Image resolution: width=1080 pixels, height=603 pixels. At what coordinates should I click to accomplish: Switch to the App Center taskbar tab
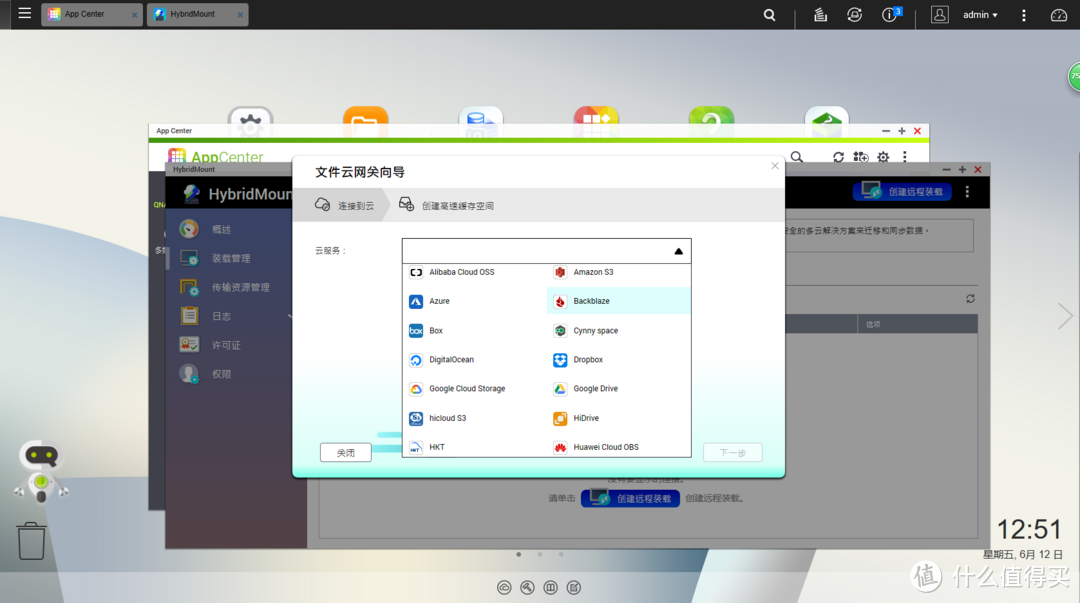[92, 14]
